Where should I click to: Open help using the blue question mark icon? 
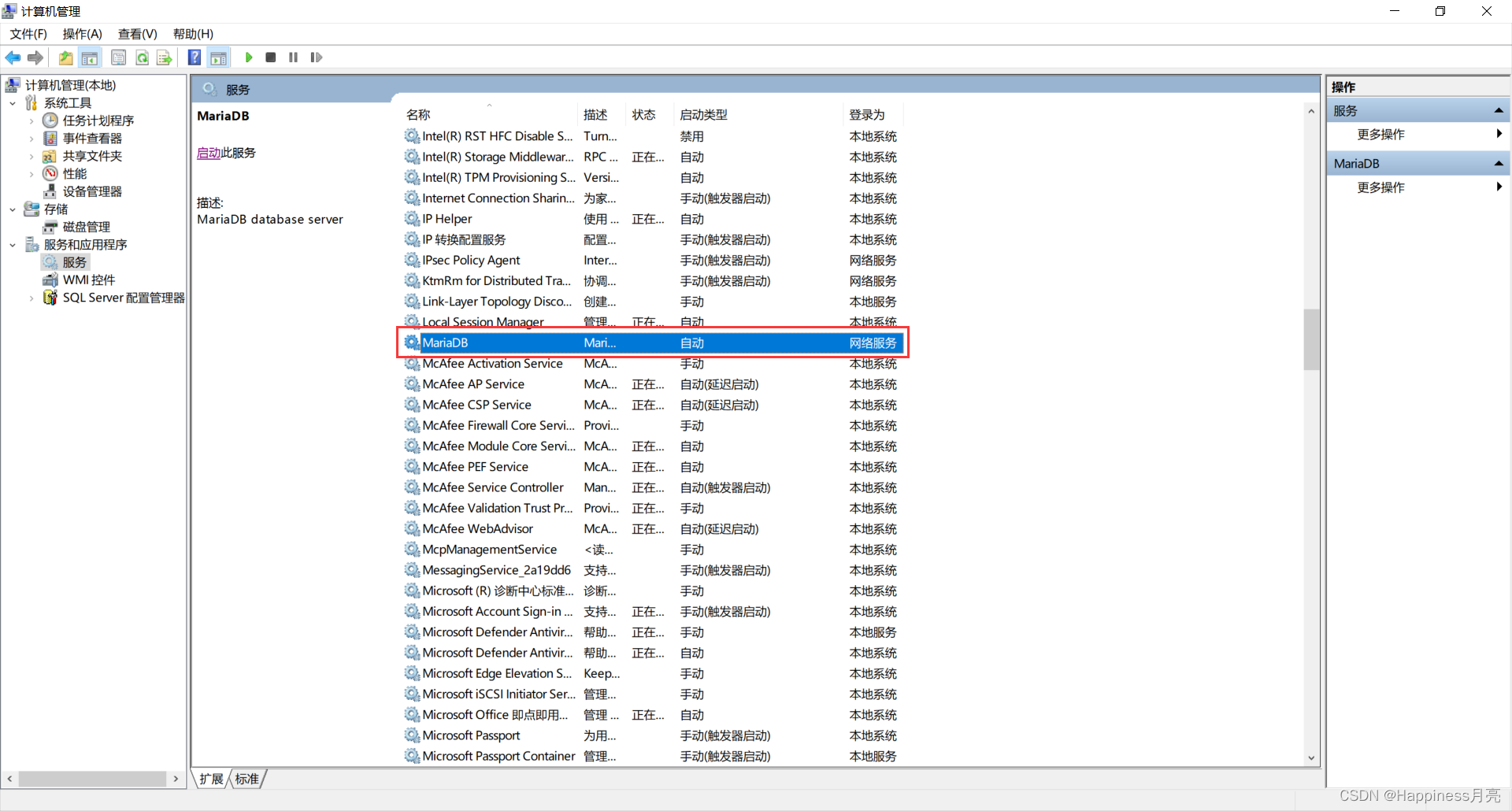pos(194,57)
